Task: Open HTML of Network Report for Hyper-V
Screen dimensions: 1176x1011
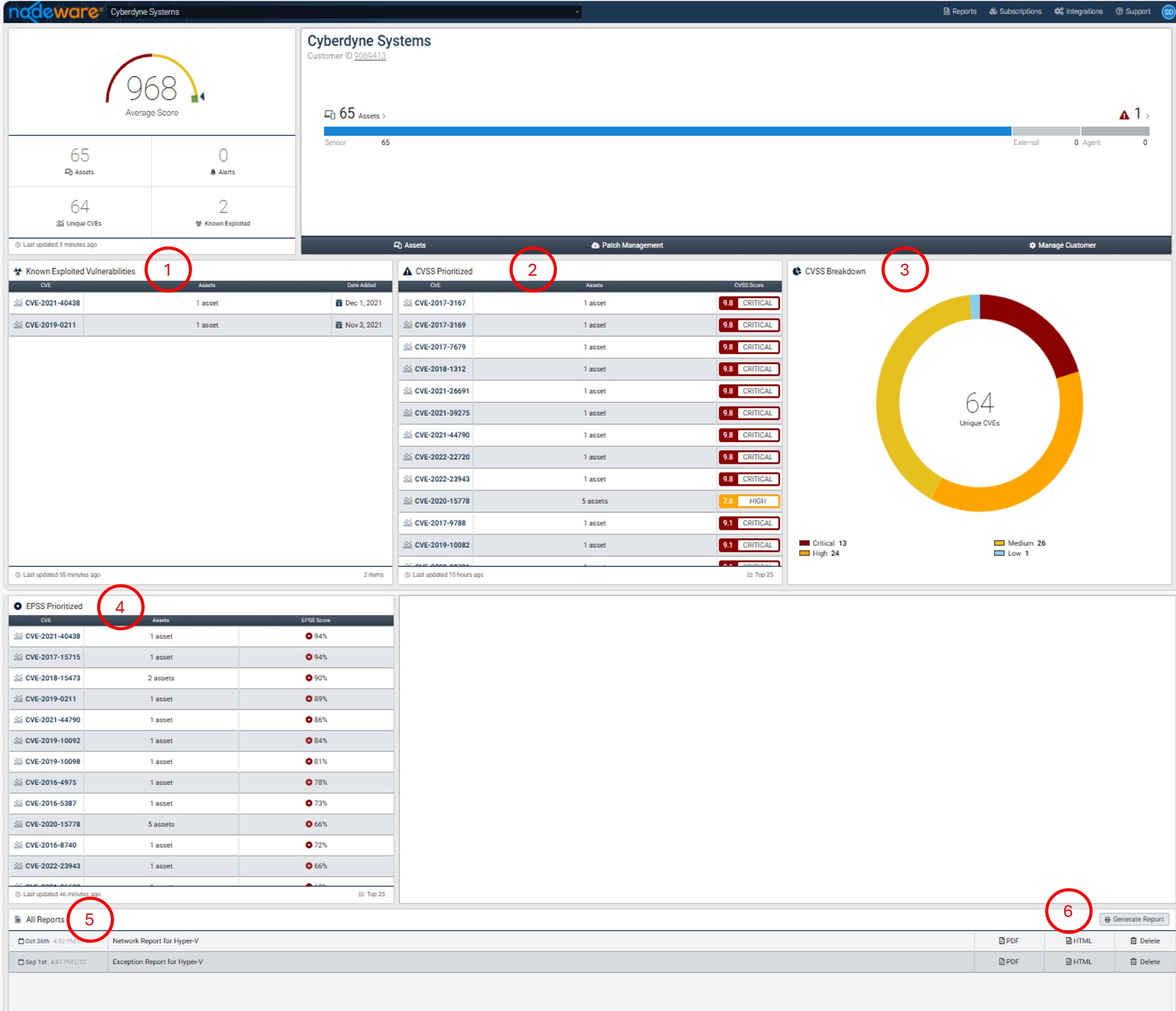Action: coord(1079,941)
